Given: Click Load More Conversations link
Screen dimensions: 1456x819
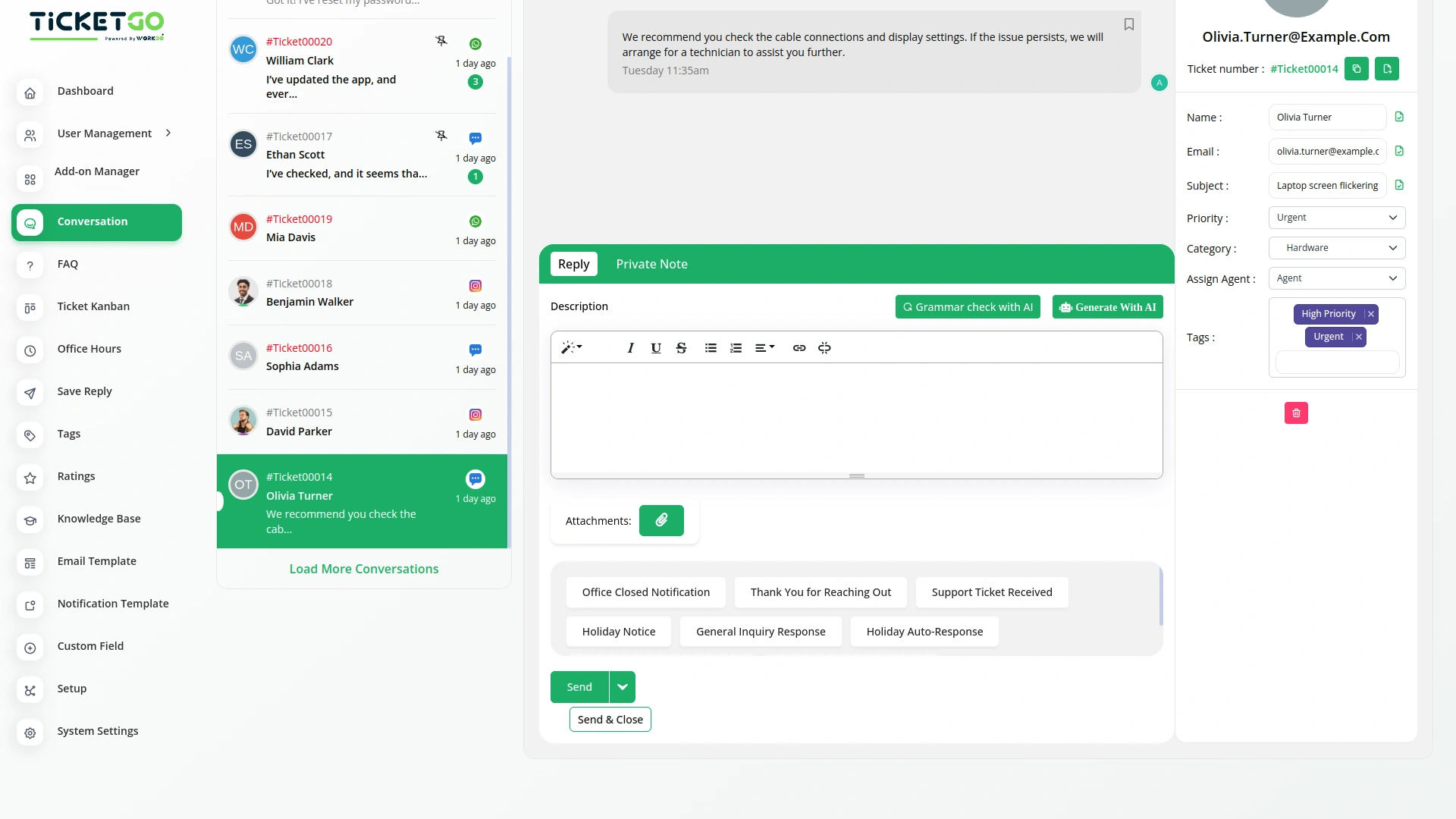Looking at the screenshot, I should tap(364, 569).
